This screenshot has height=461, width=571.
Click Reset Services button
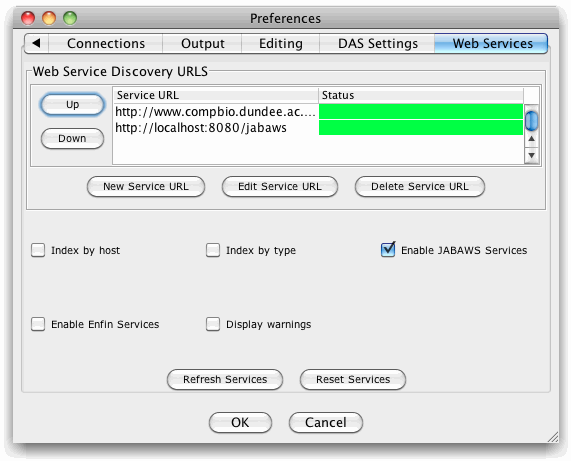[353, 379]
